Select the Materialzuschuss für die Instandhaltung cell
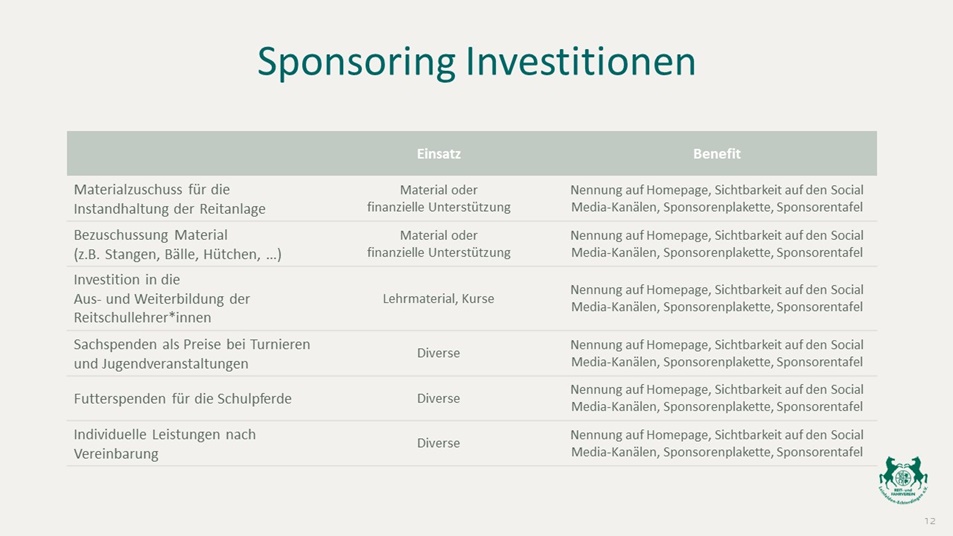The image size is (953, 536). pos(170,199)
